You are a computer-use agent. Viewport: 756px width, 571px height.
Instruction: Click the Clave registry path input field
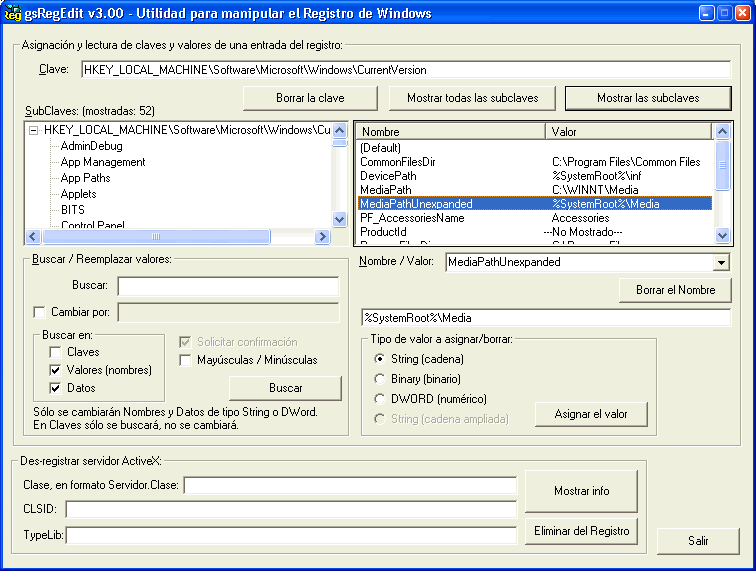[406, 70]
